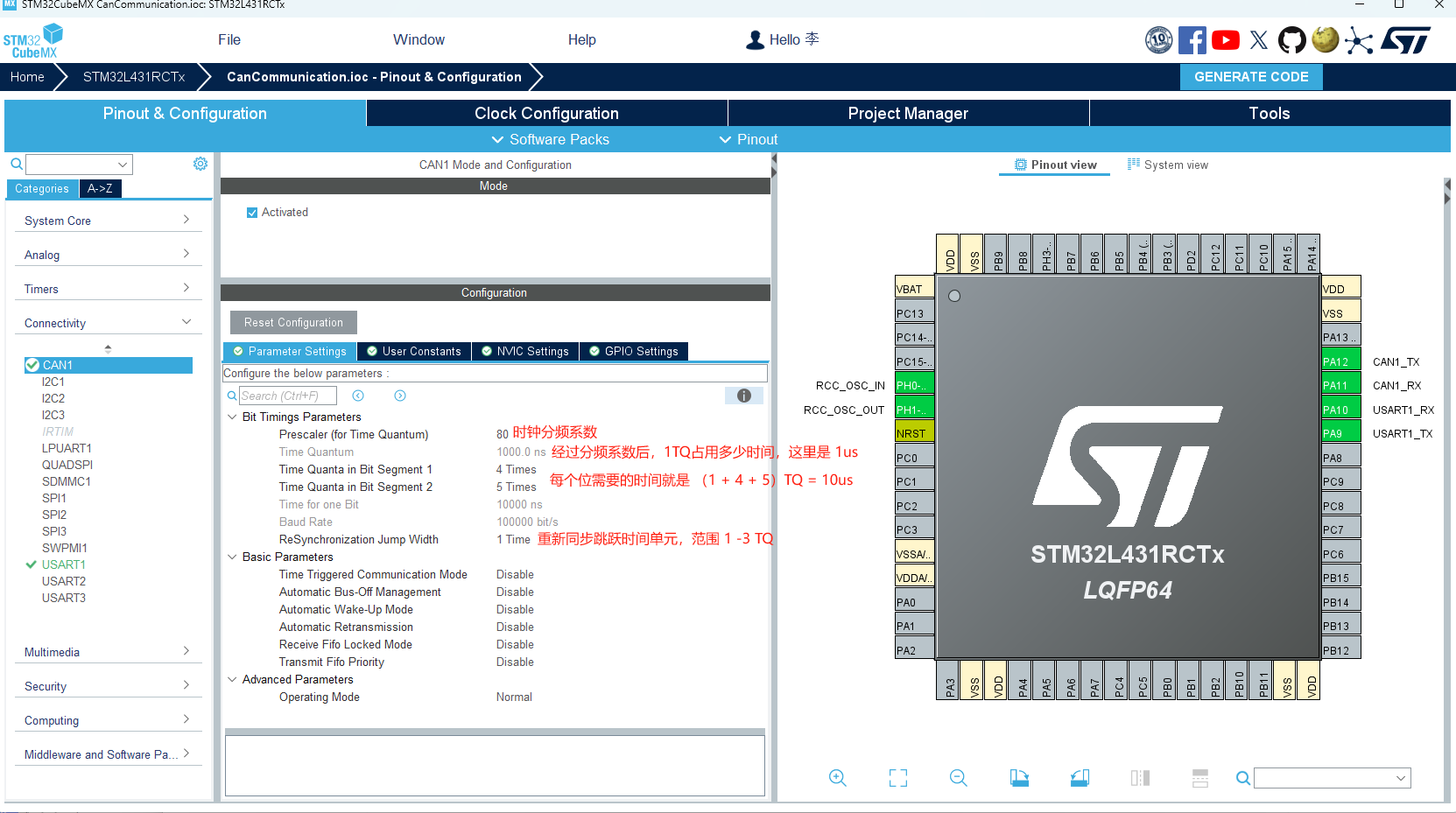Click the Prescaler value 80
This screenshot has height=813, width=1456.
[x=503, y=434]
